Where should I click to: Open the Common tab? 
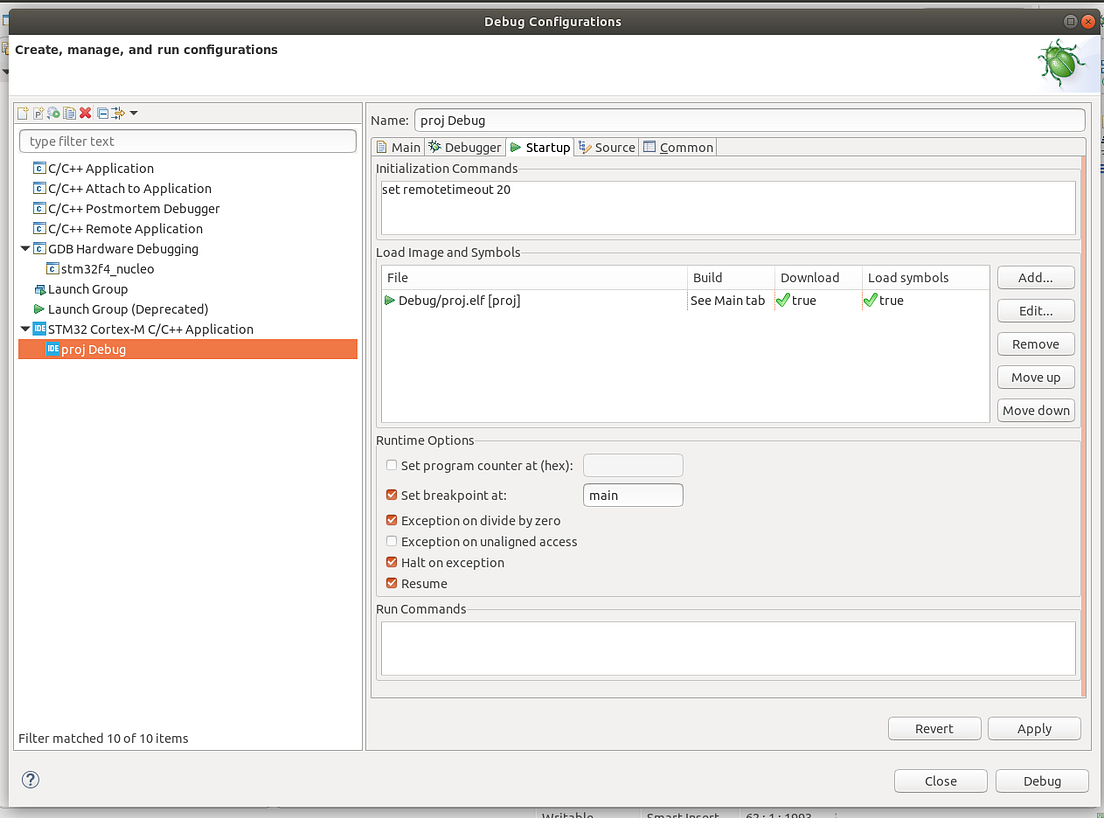678,146
